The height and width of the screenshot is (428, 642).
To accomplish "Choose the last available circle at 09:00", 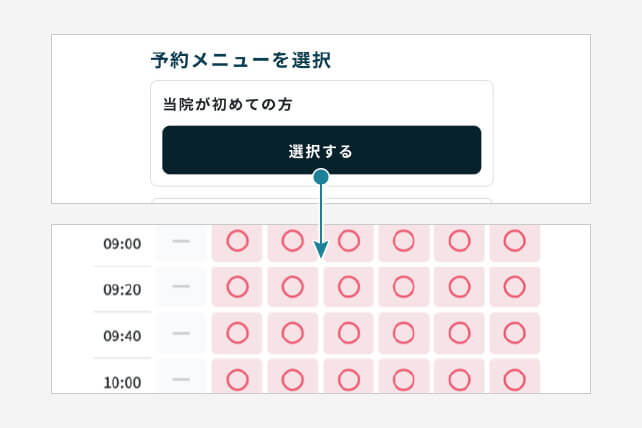I will pos(514,241).
